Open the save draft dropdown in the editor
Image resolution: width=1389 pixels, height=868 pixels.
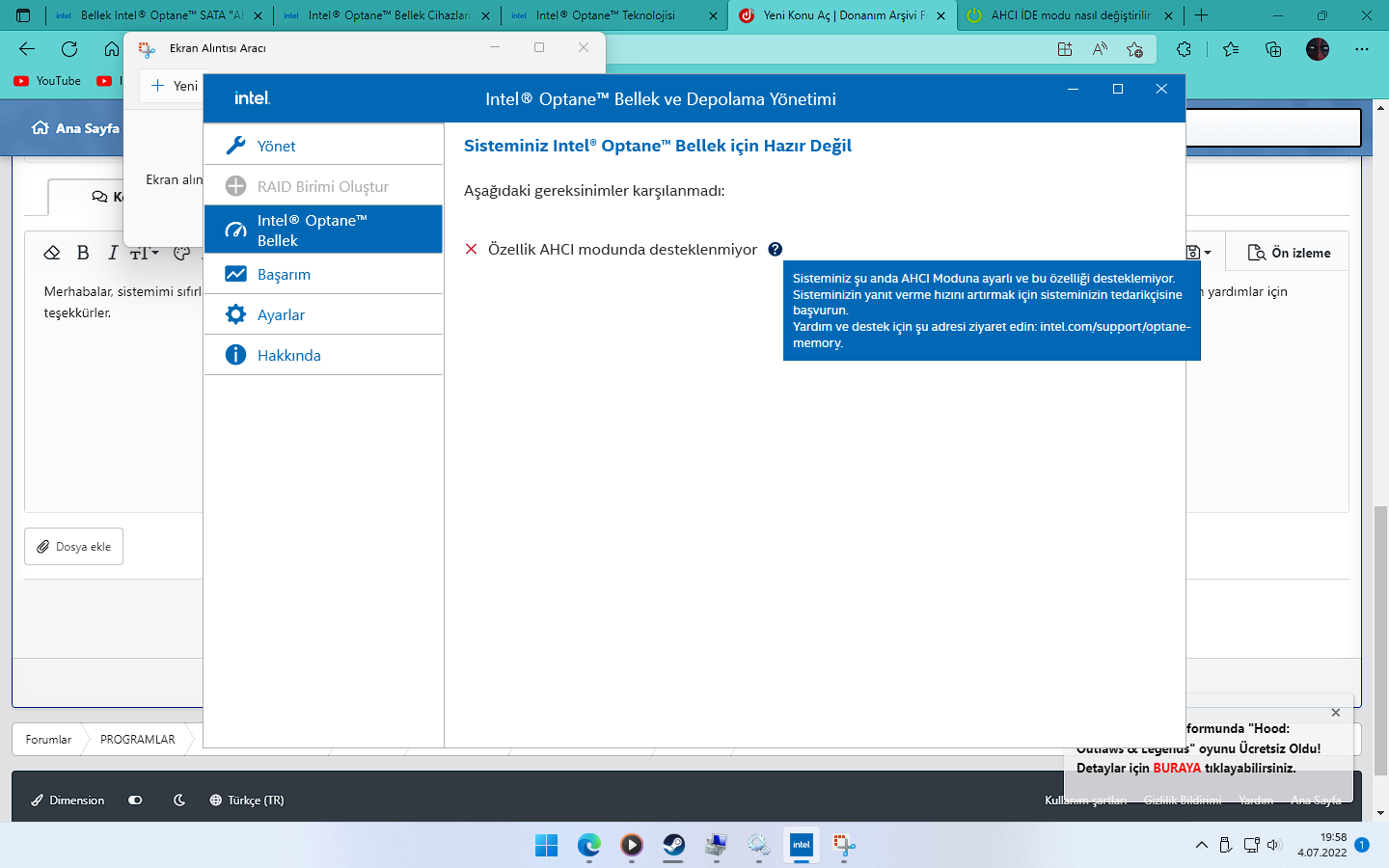(1198, 253)
